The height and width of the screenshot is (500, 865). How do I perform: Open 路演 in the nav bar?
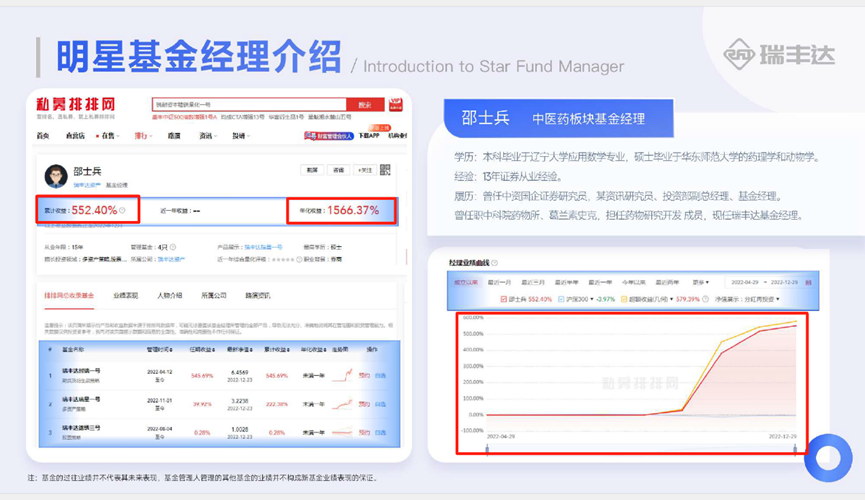[x=174, y=136]
